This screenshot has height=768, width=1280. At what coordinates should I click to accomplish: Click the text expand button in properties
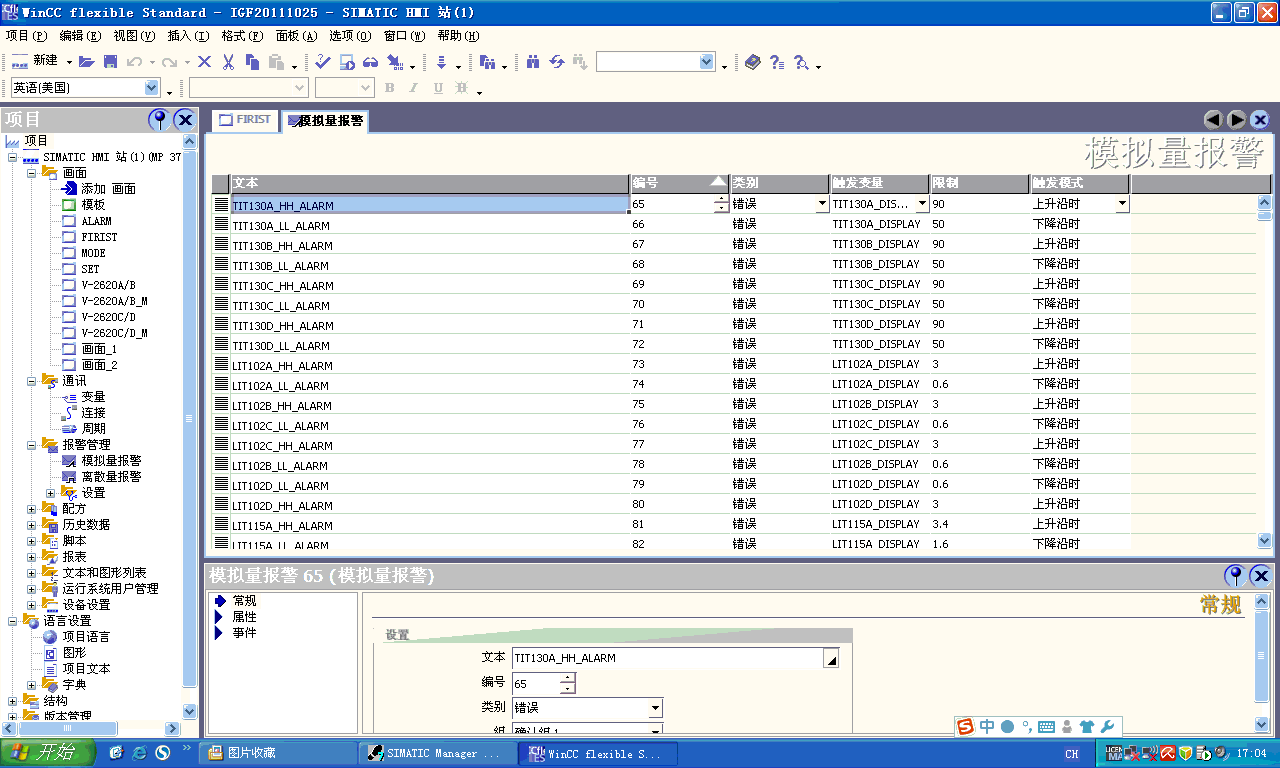831,658
